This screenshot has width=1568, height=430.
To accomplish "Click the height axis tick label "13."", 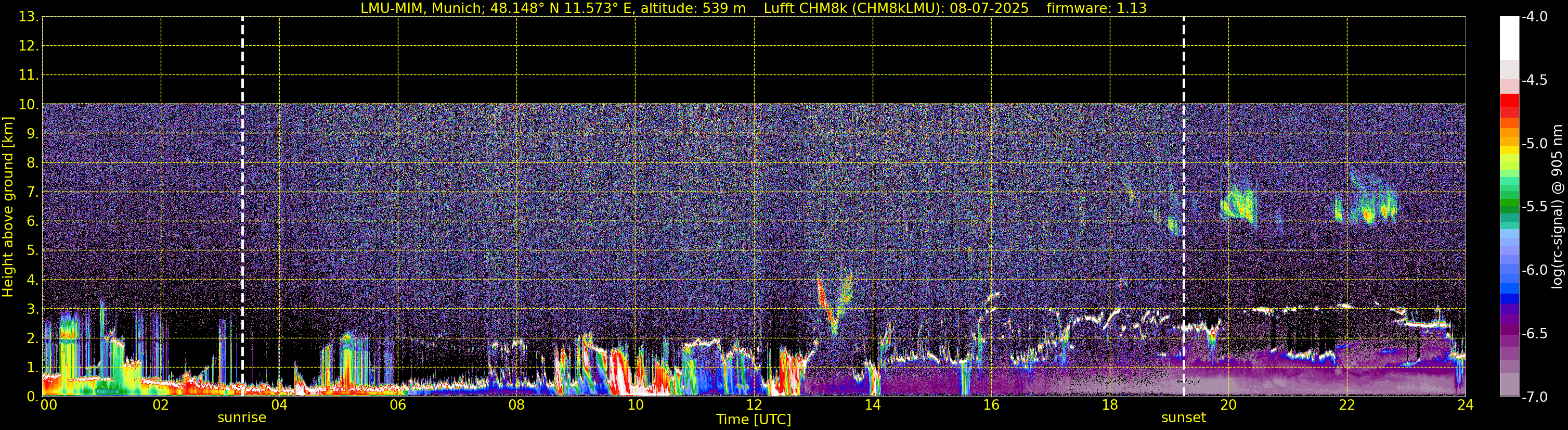I will 28,17.
